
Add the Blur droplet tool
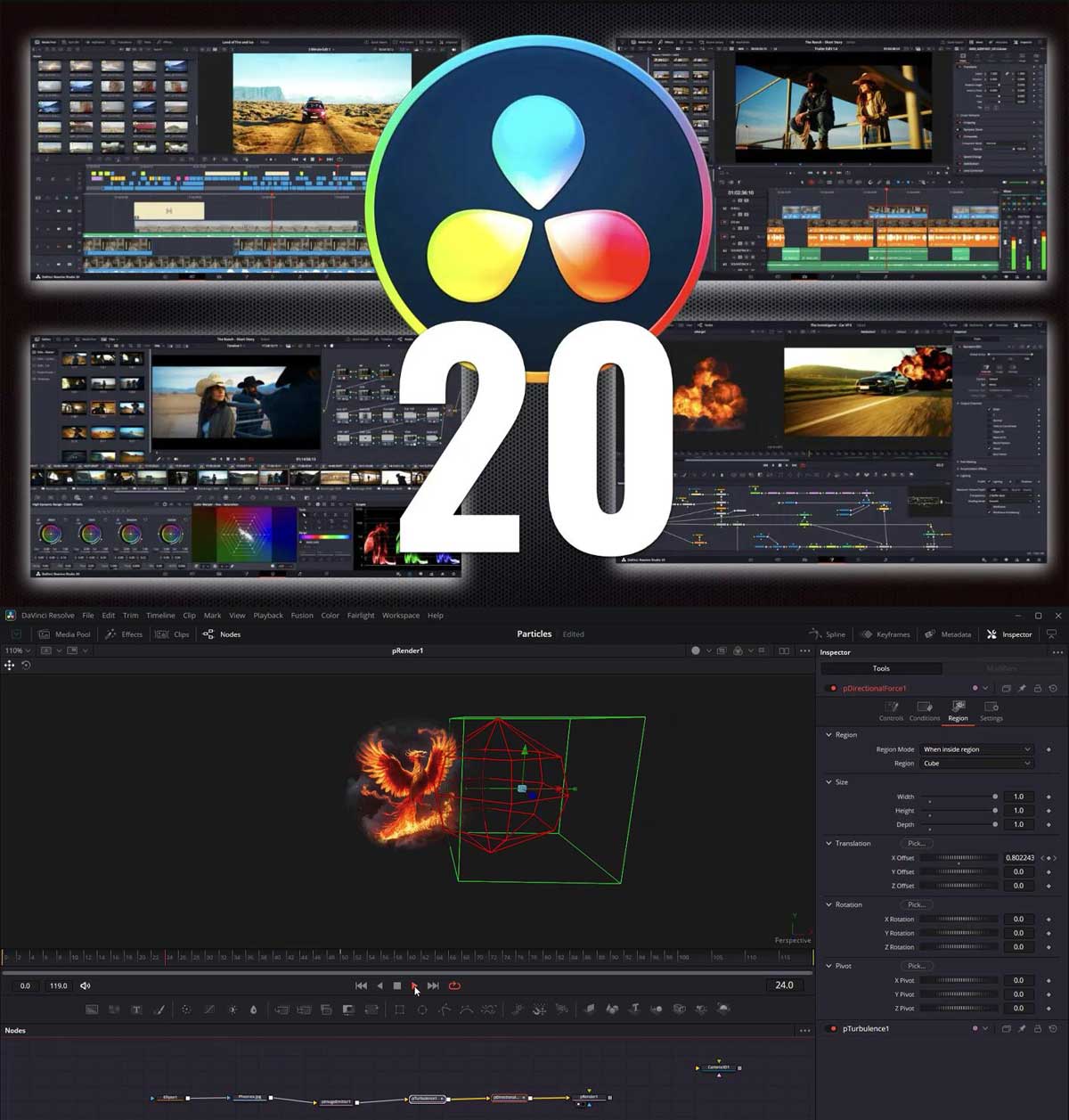point(254,1010)
